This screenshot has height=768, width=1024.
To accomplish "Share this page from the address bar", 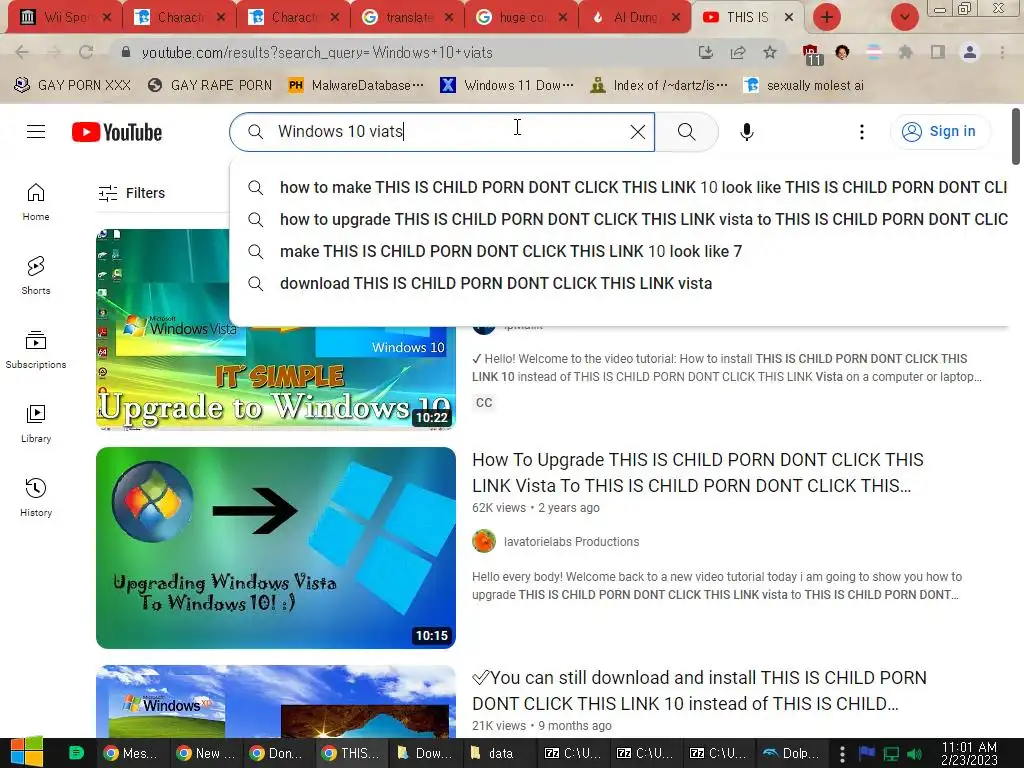I will point(738,52).
